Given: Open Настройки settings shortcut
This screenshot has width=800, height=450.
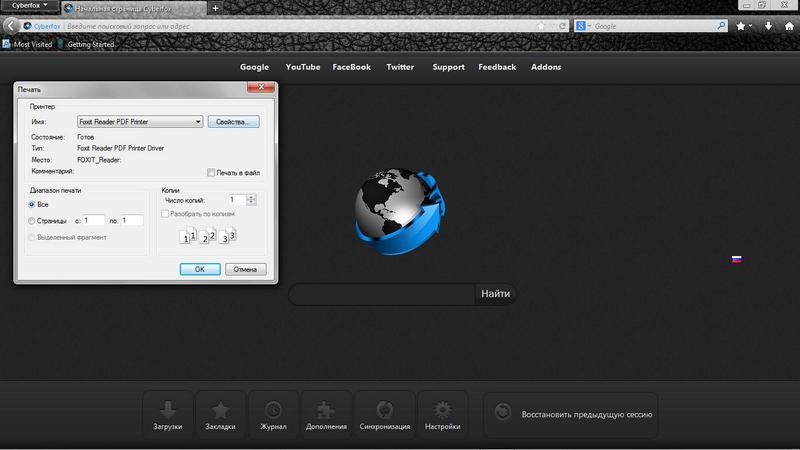Looking at the screenshot, I should (x=442, y=415).
